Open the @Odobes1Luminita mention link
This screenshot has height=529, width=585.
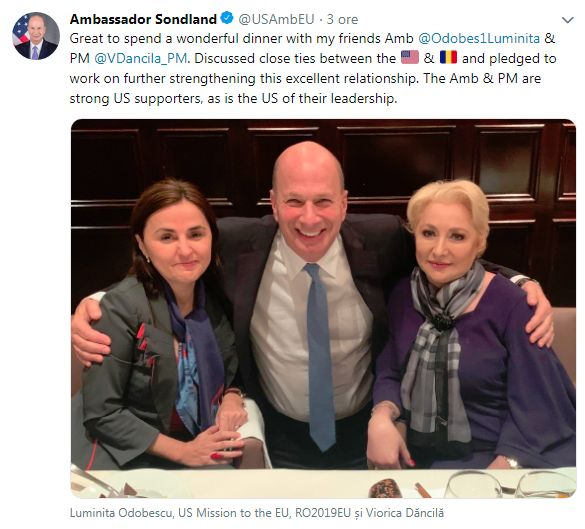tap(479, 38)
